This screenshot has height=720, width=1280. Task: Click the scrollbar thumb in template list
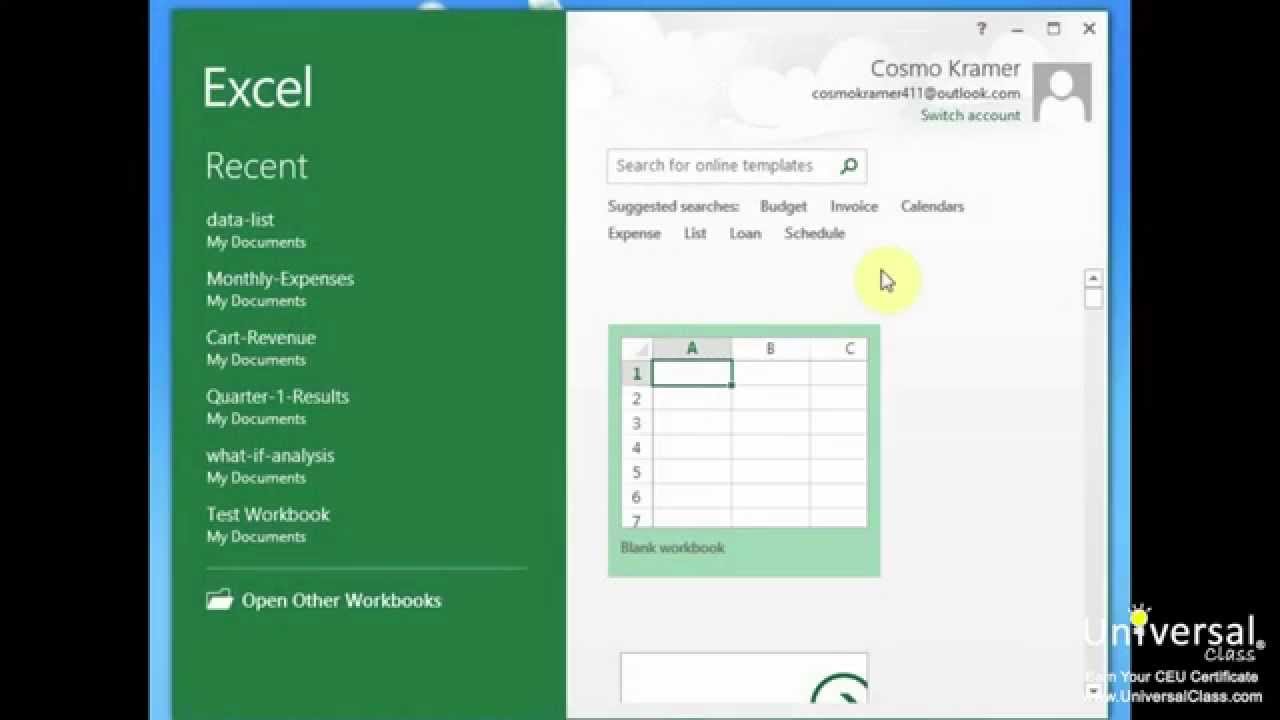1094,298
